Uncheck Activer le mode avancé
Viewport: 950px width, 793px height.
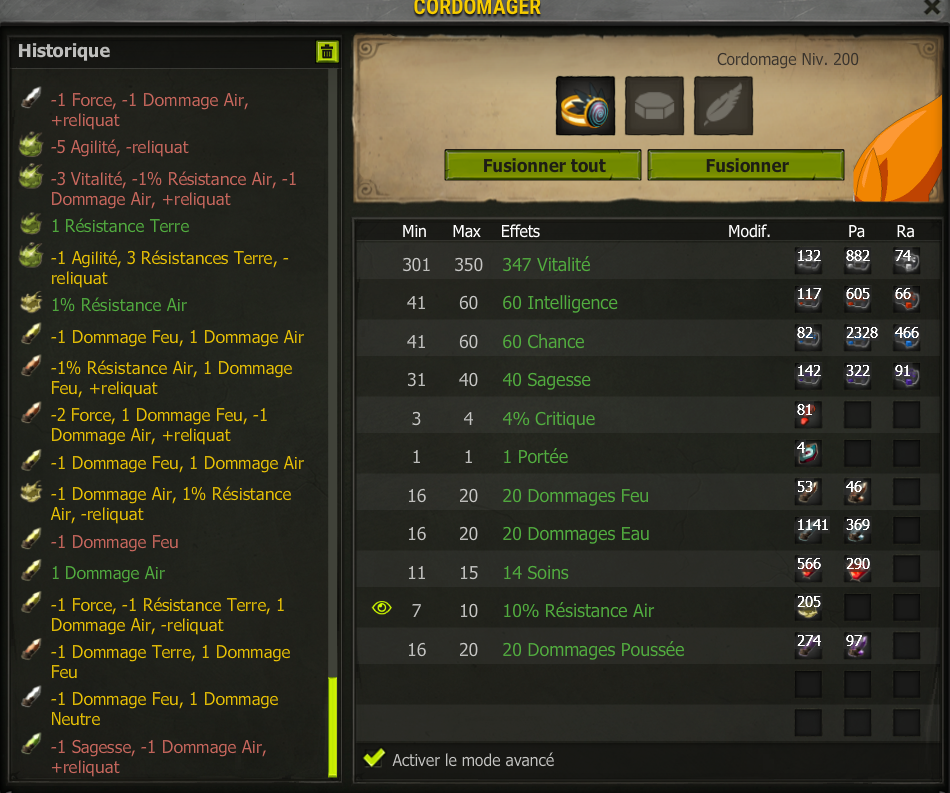click(x=374, y=758)
